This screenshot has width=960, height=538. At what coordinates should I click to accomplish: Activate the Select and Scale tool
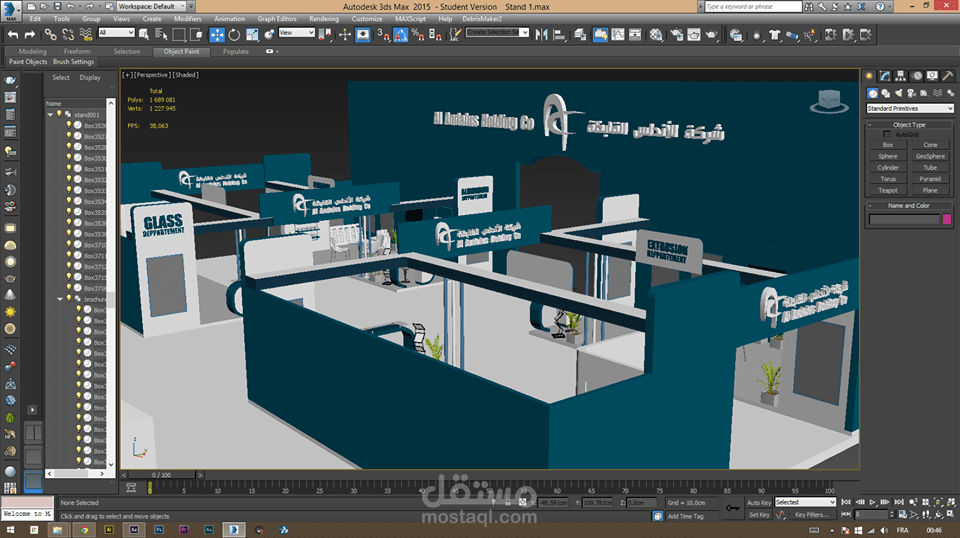pyautogui.click(x=252, y=35)
